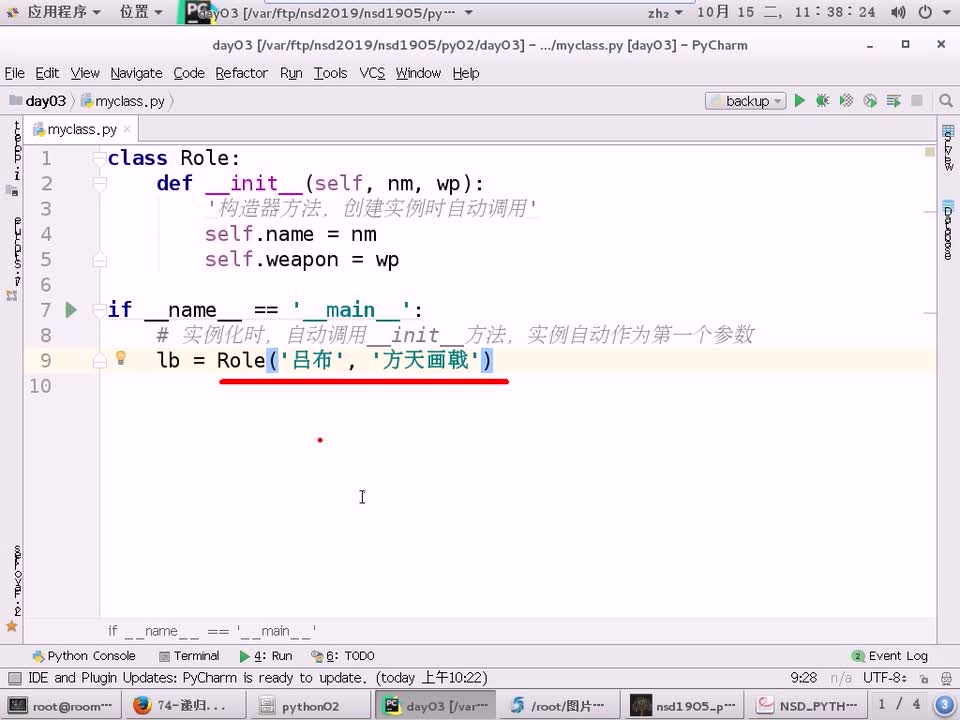This screenshot has height=720, width=960.
Task: Click the inspector hector icon in status bar
Action: coord(946,678)
